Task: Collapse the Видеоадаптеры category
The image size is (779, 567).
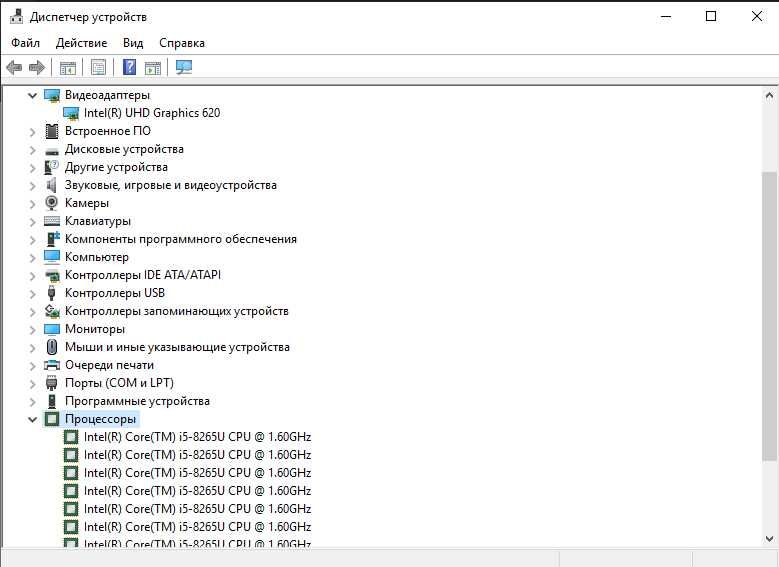Action: pos(32,95)
